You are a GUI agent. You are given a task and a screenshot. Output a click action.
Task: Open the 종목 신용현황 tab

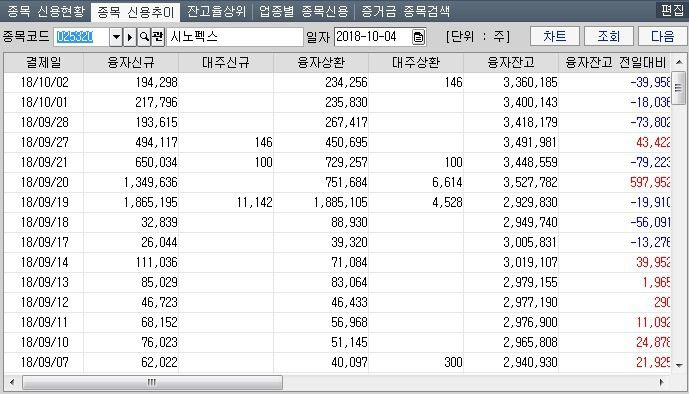[46, 11]
